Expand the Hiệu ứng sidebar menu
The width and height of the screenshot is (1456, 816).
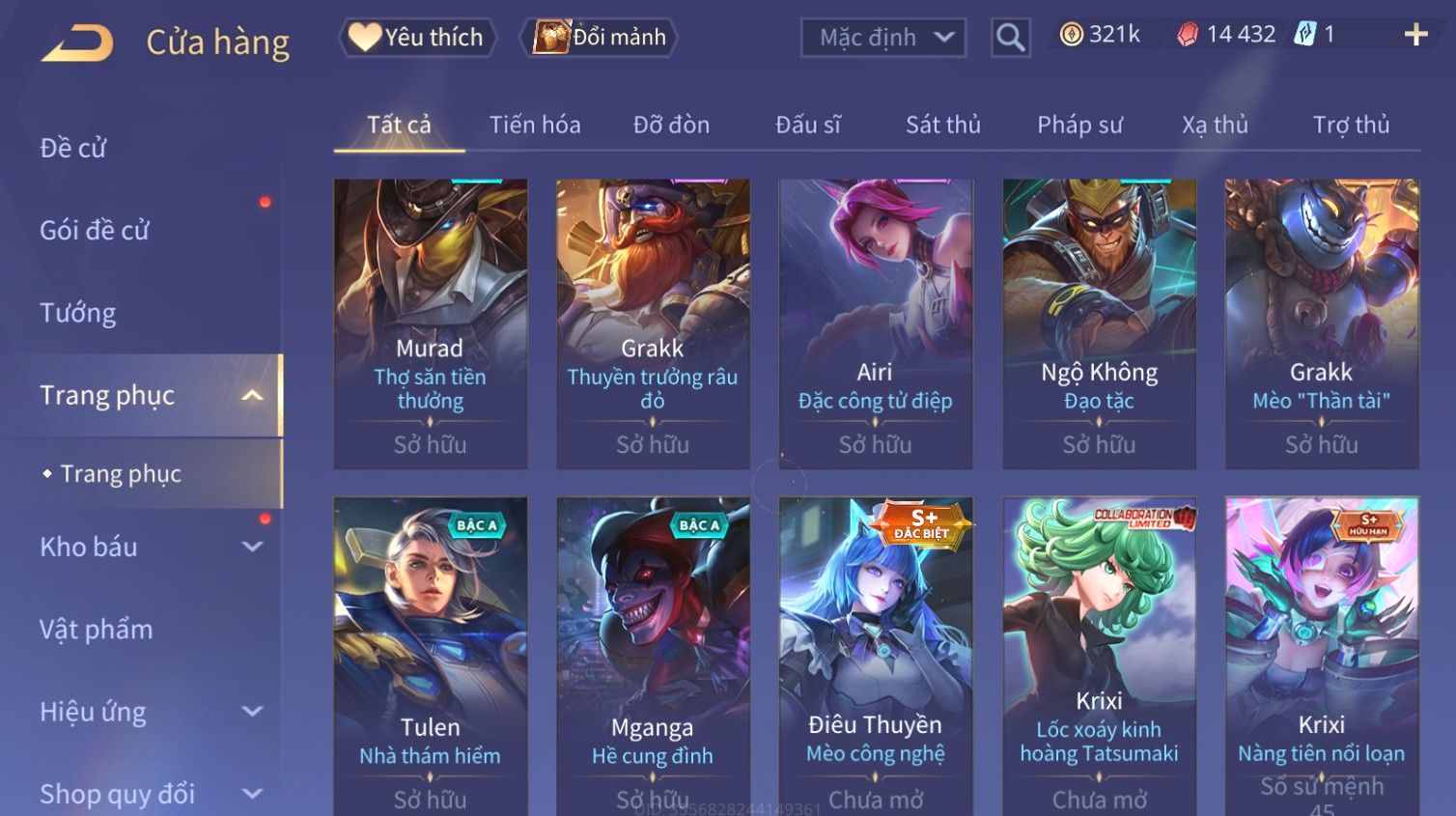(x=252, y=712)
